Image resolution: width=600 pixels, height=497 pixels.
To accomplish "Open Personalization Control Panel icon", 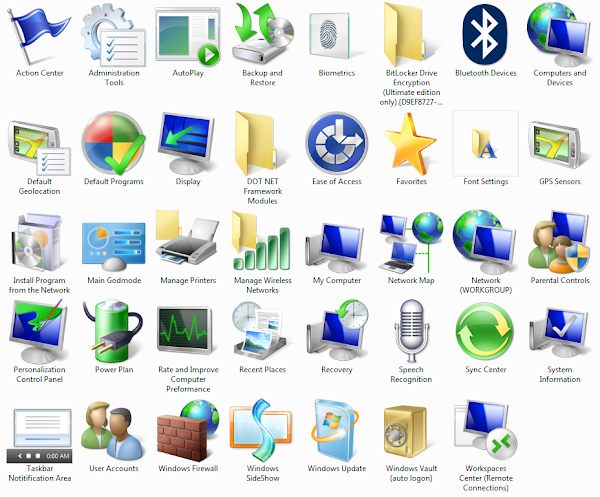I will tap(38, 331).
